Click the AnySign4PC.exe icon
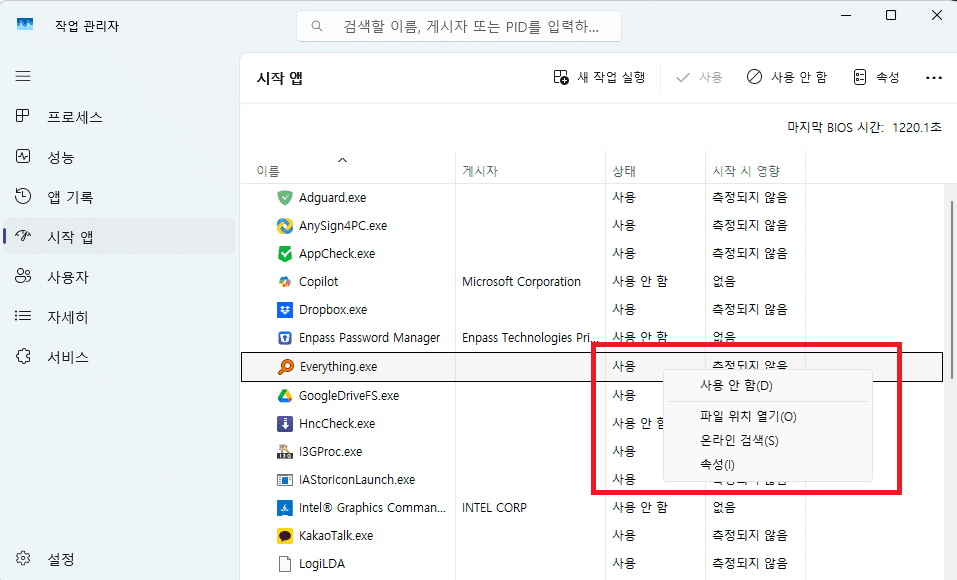 [x=284, y=226]
